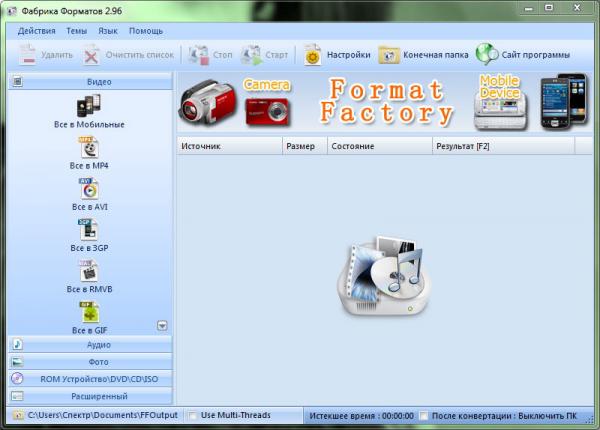Open the Действия menu
Screen dimensions: 600x430
(37, 31)
